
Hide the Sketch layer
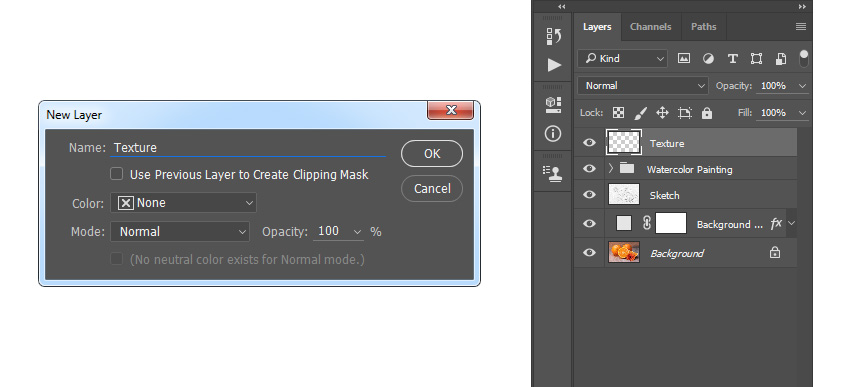589,195
